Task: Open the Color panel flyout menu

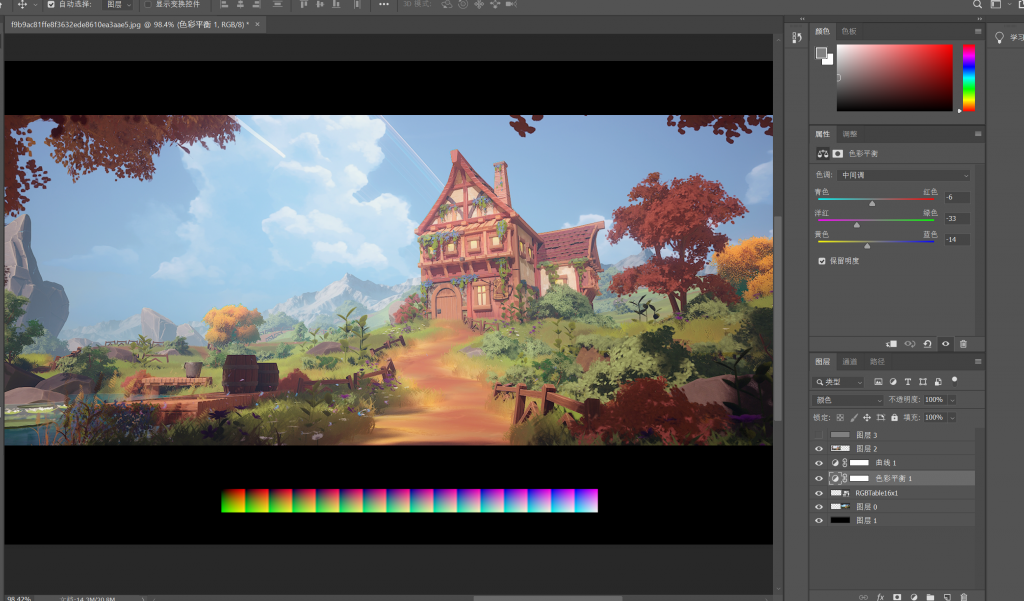Action: (978, 31)
